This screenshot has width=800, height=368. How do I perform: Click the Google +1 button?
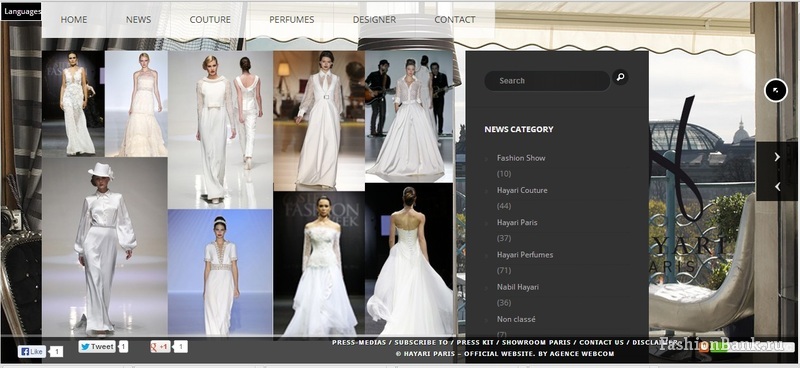160,347
